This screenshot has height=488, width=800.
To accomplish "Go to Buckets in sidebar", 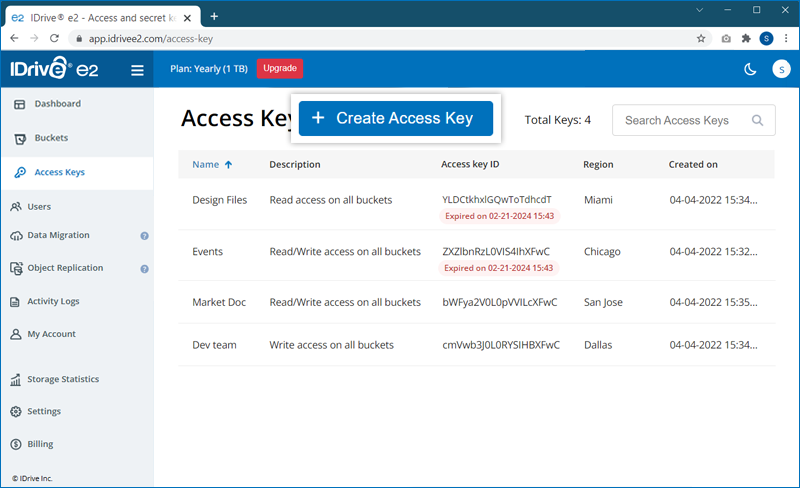I will pos(51,138).
